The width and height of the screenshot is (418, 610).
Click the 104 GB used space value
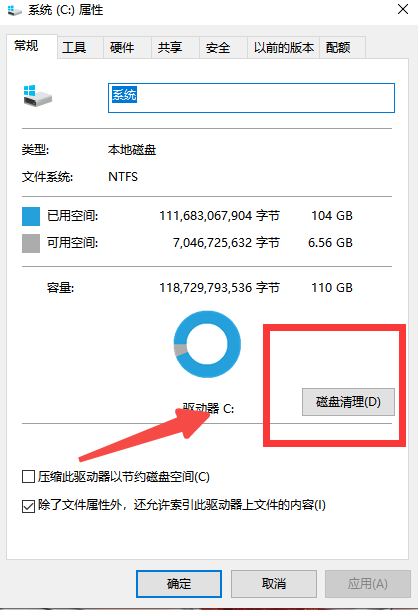[332, 216]
